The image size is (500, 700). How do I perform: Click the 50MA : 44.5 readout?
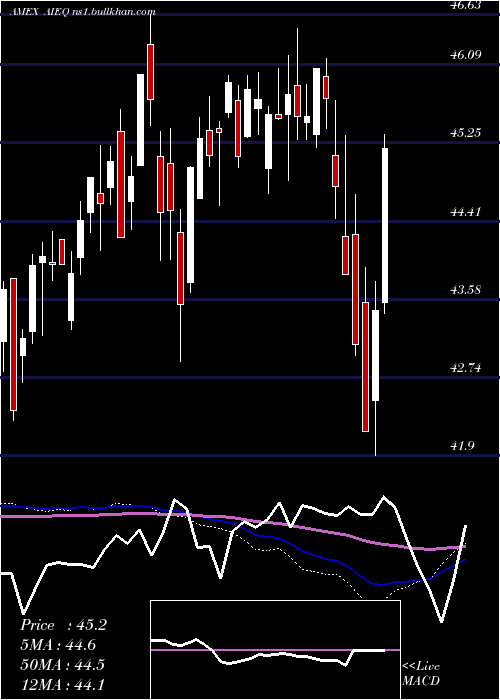pyautogui.click(x=63, y=664)
